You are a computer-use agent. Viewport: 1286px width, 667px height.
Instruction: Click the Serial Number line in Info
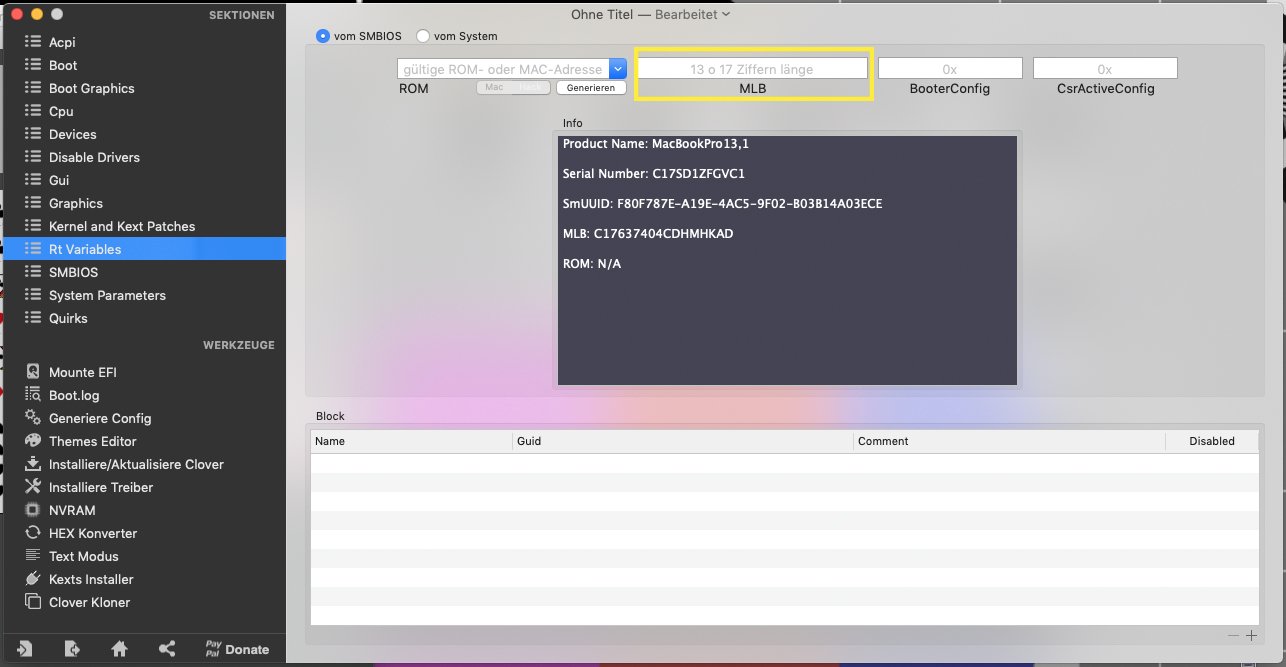pos(654,174)
